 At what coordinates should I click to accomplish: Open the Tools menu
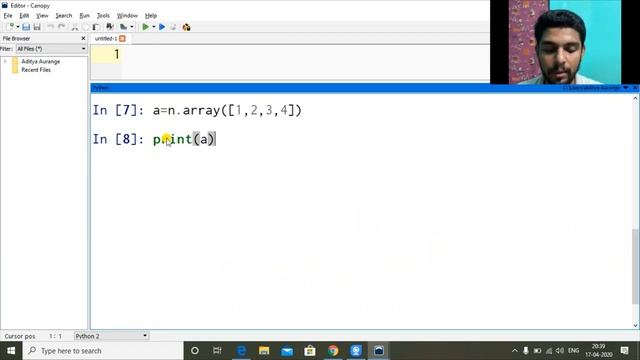point(103,16)
